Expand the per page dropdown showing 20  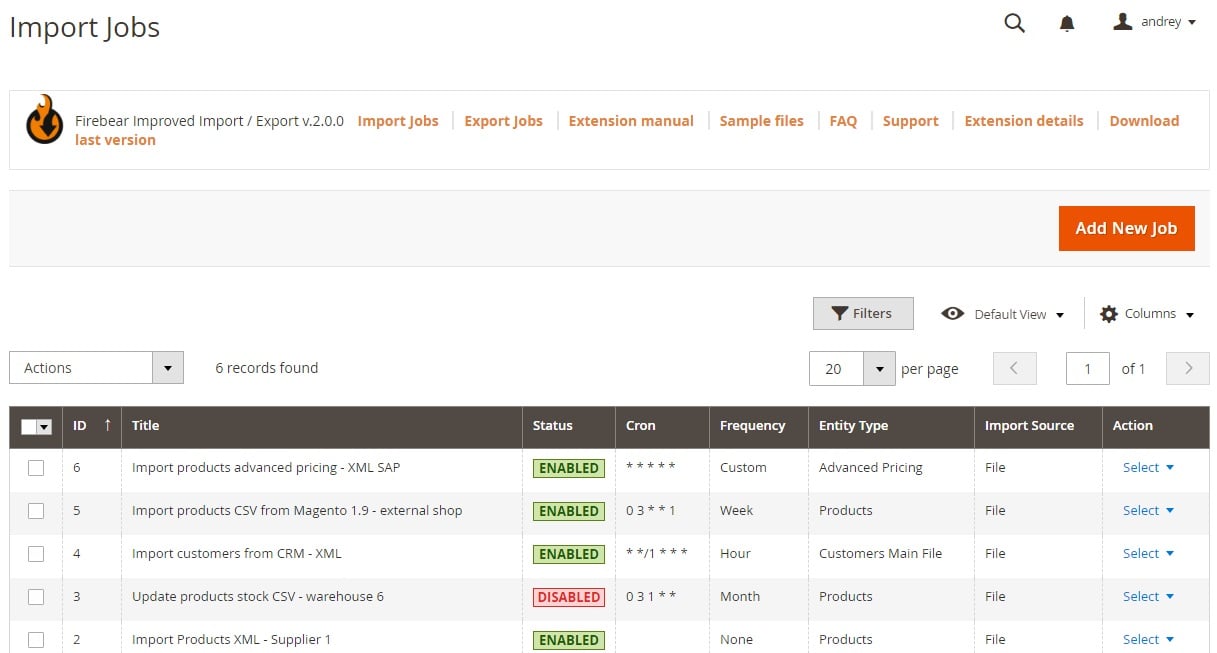coord(851,368)
